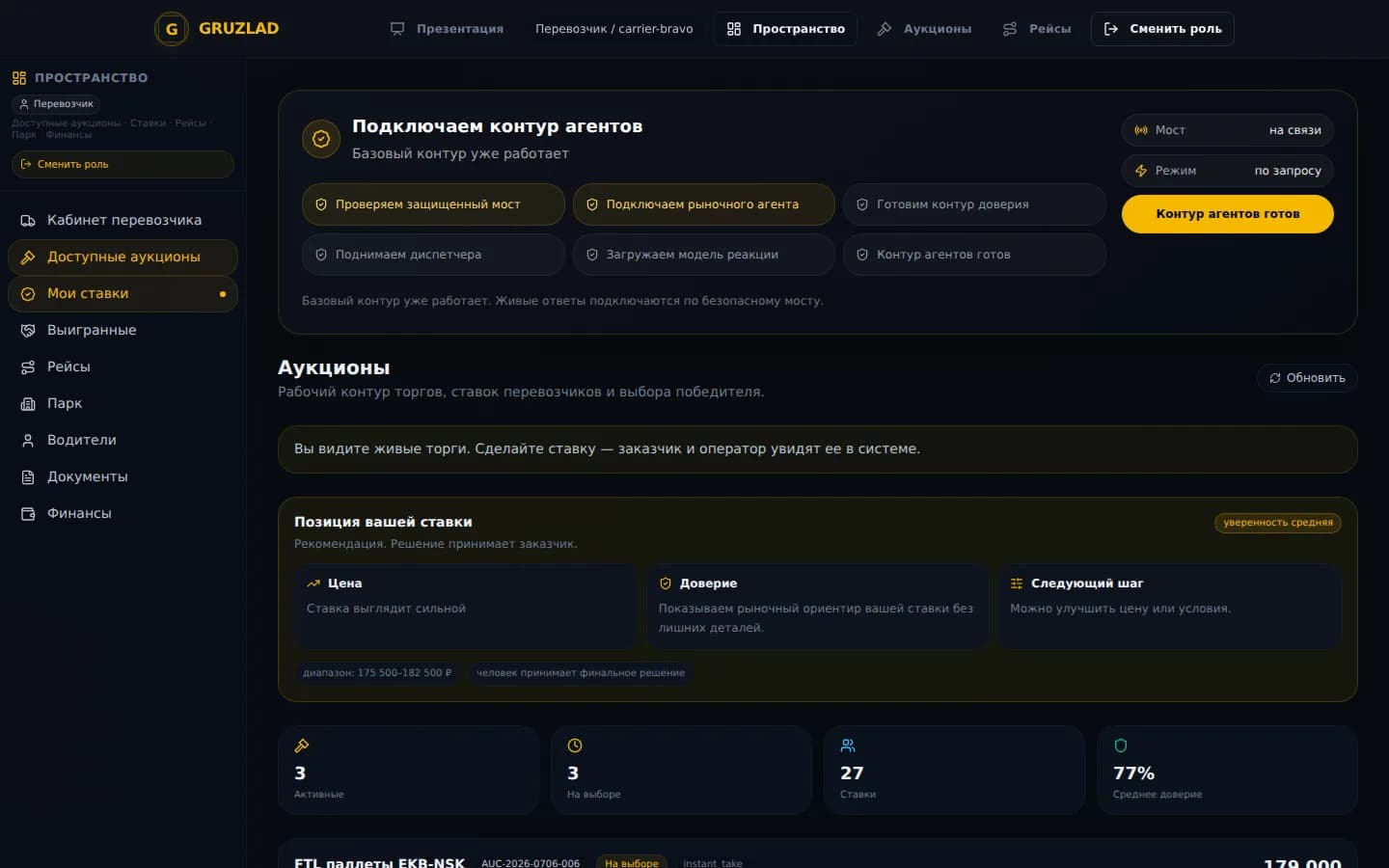Click the Водители person icon
1389x868 pixels.
(28, 440)
